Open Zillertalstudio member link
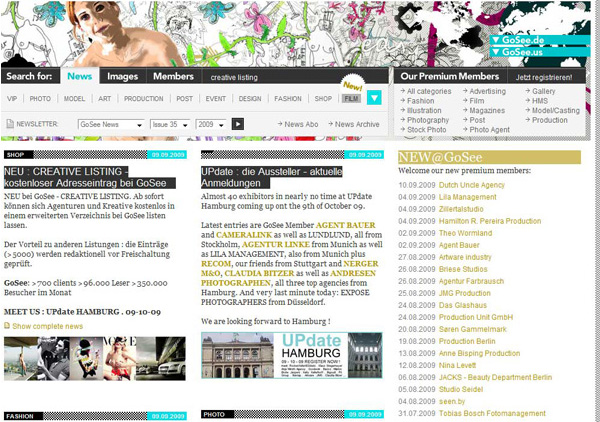 [461, 209]
